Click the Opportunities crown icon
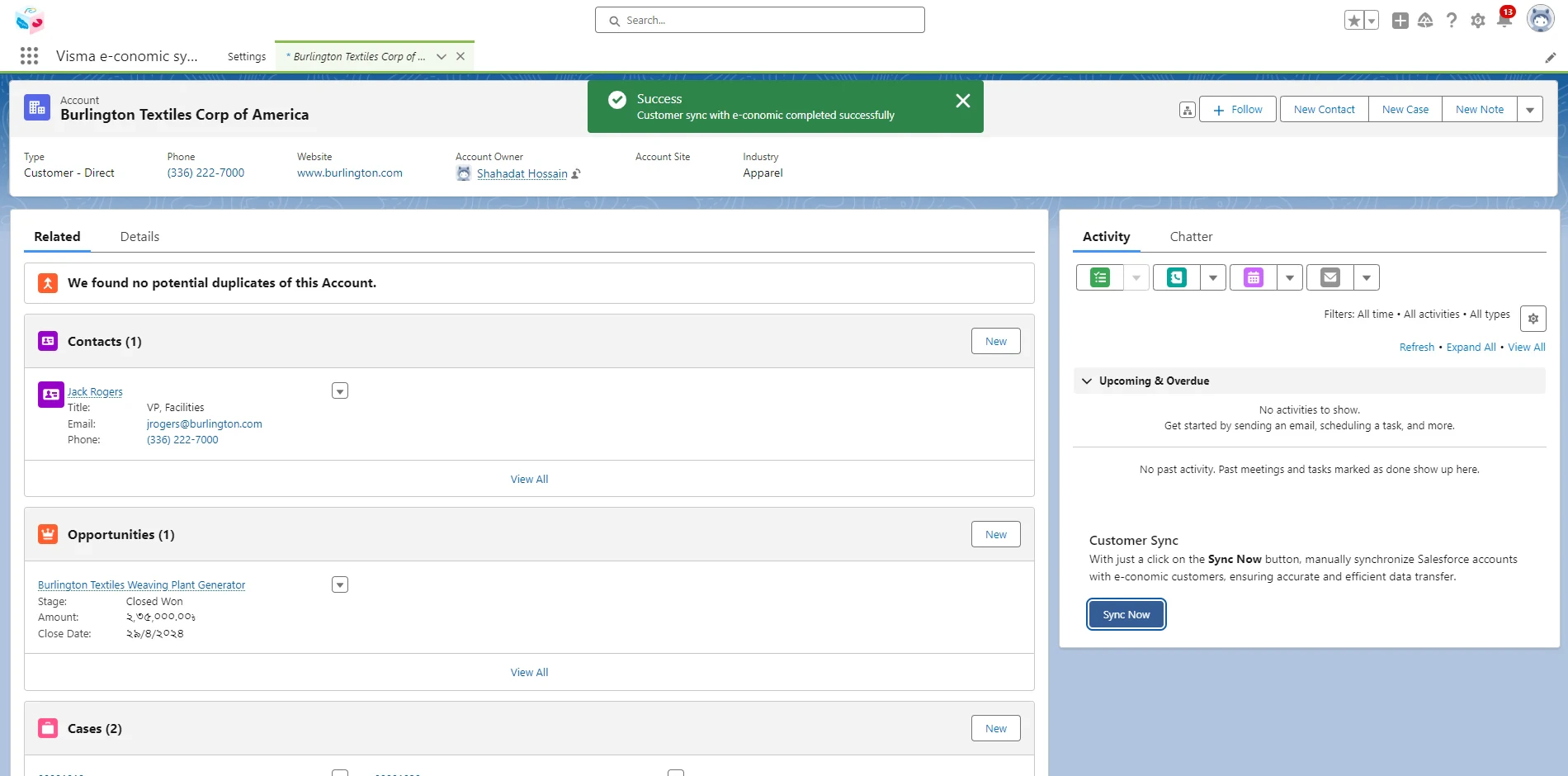This screenshot has width=1568, height=776. pos(48,534)
